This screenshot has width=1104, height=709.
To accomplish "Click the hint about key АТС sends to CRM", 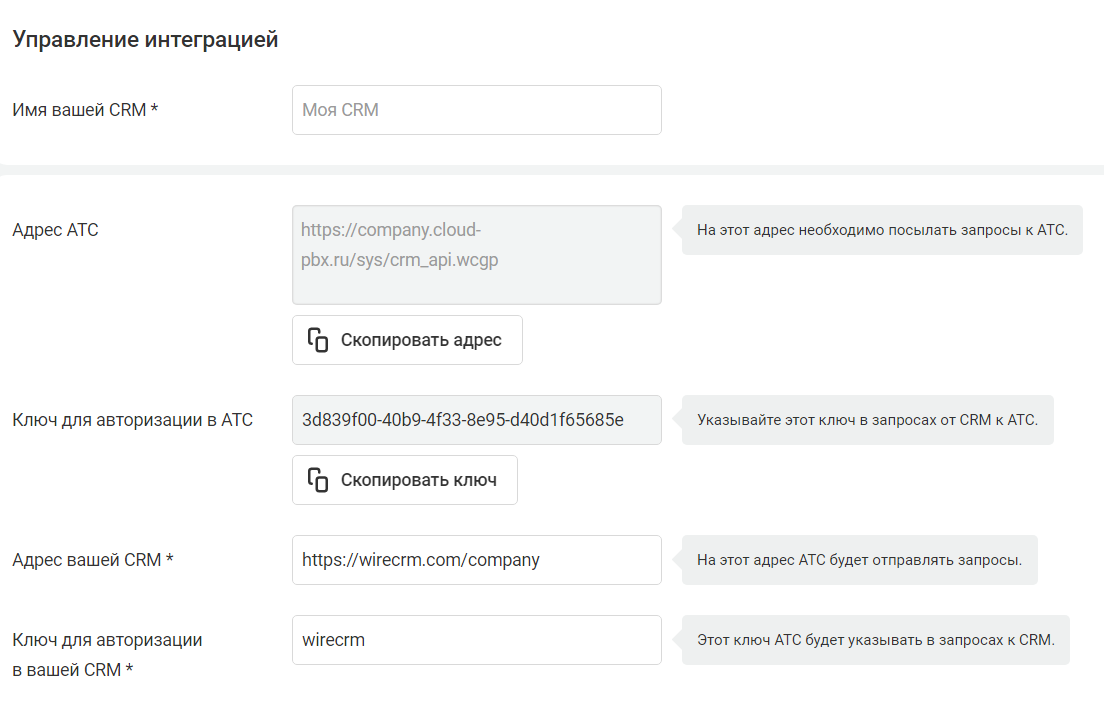I will (x=875, y=640).
